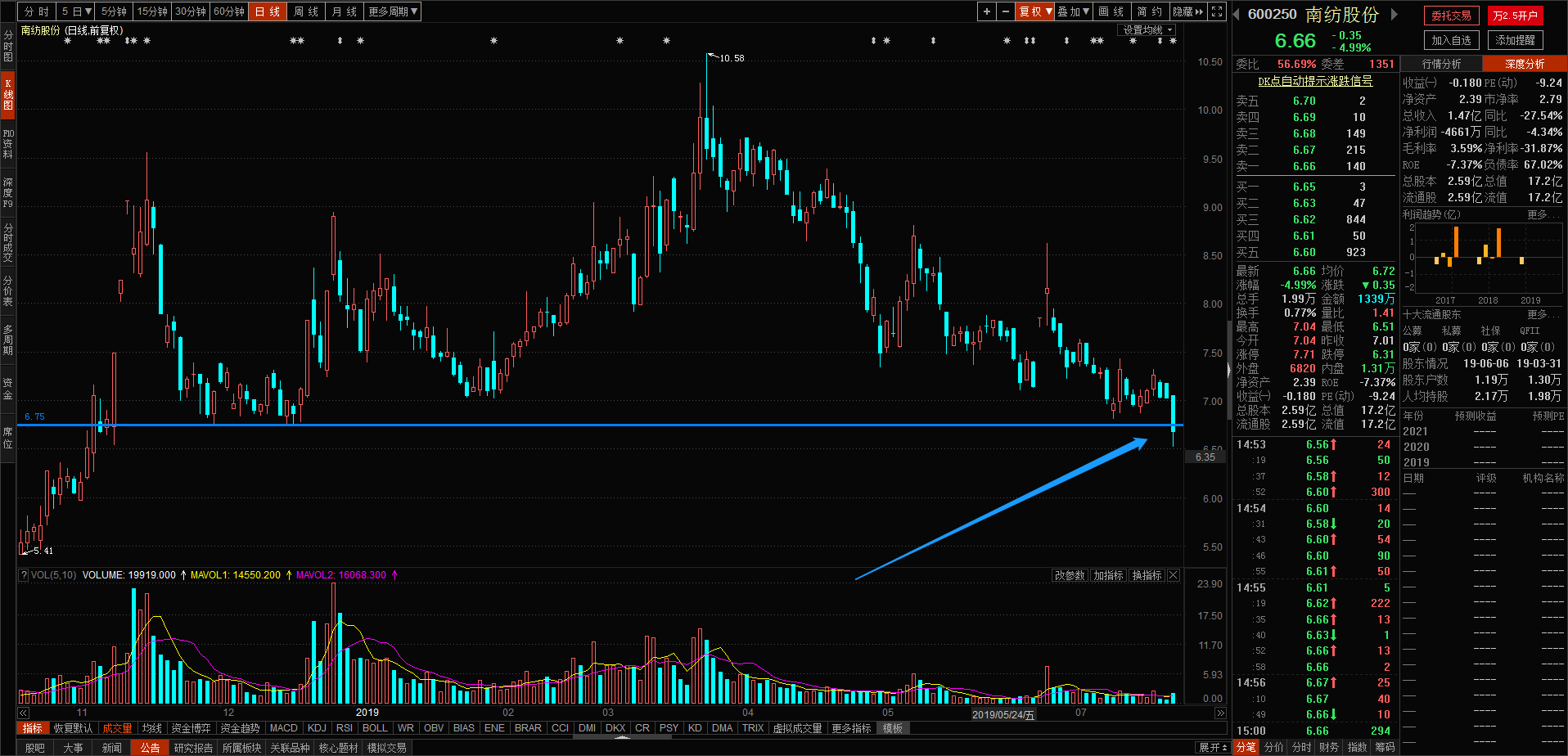Expand bottom panel with 展开
Image resolution: width=1568 pixels, height=756 pixels.
pyautogui.click(x=1213, y=748)
